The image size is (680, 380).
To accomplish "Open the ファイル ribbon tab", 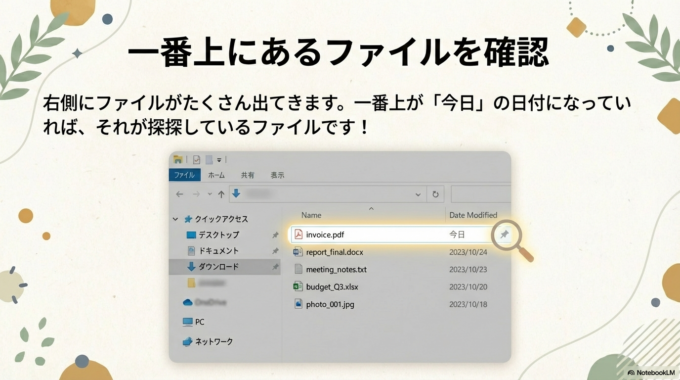I will pos(184,175).
